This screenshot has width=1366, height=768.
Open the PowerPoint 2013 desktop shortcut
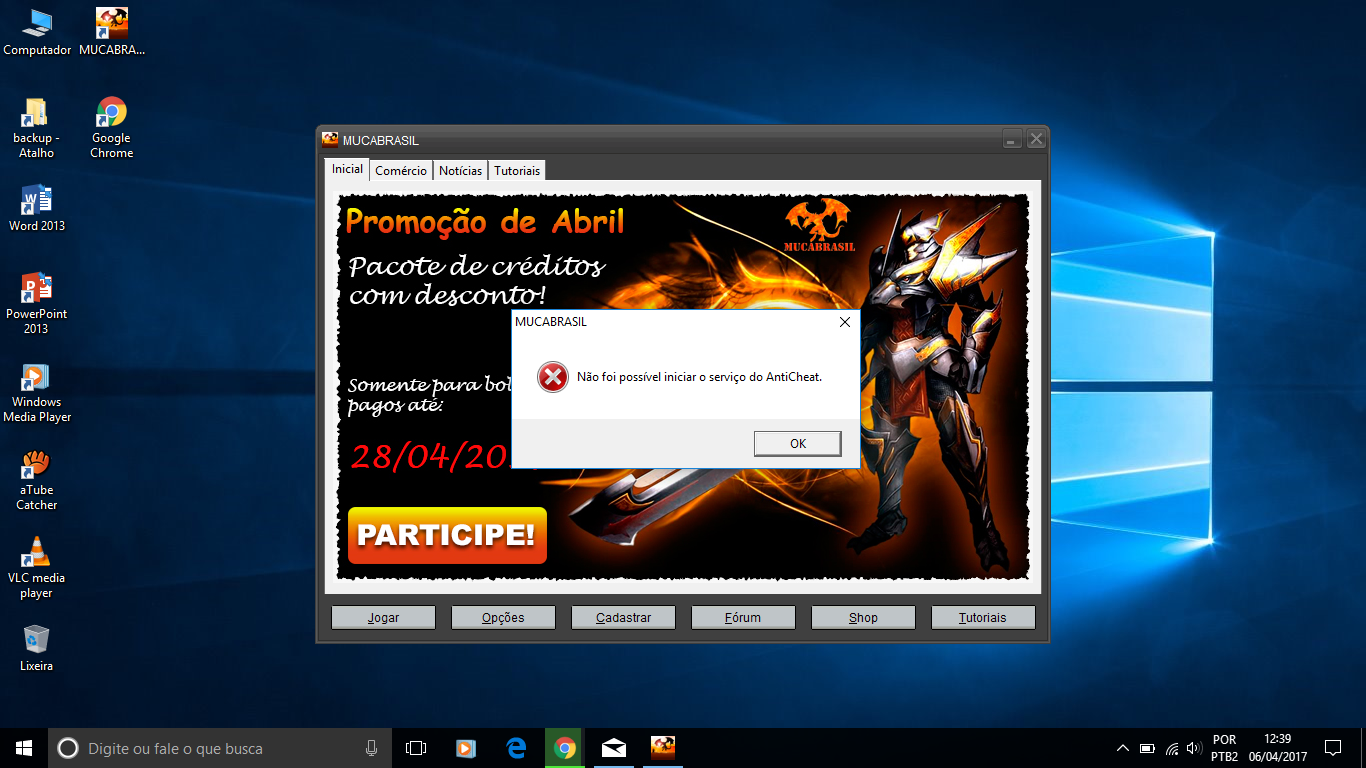[37, 302]
